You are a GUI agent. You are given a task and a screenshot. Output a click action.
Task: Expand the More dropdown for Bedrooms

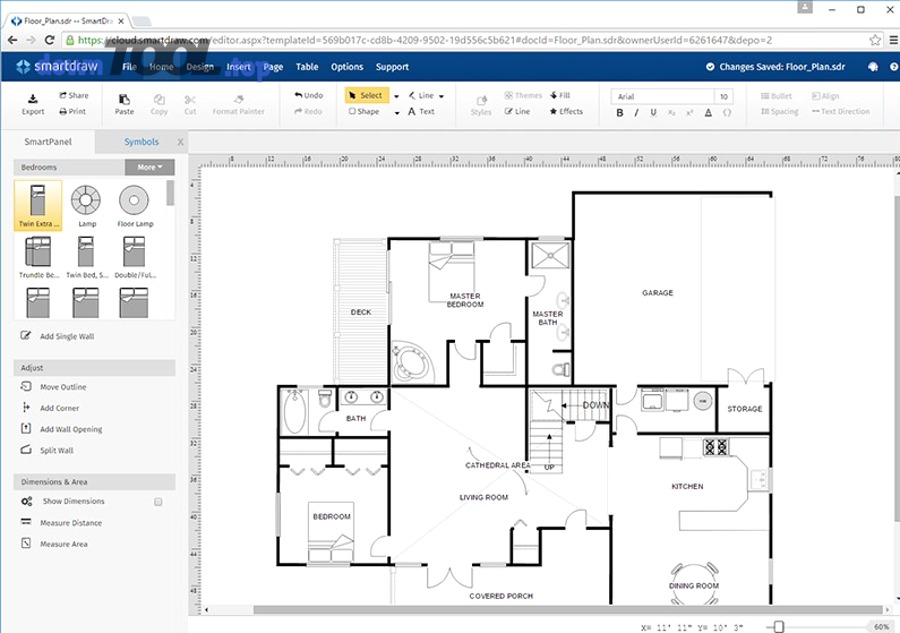pos(149,167)
